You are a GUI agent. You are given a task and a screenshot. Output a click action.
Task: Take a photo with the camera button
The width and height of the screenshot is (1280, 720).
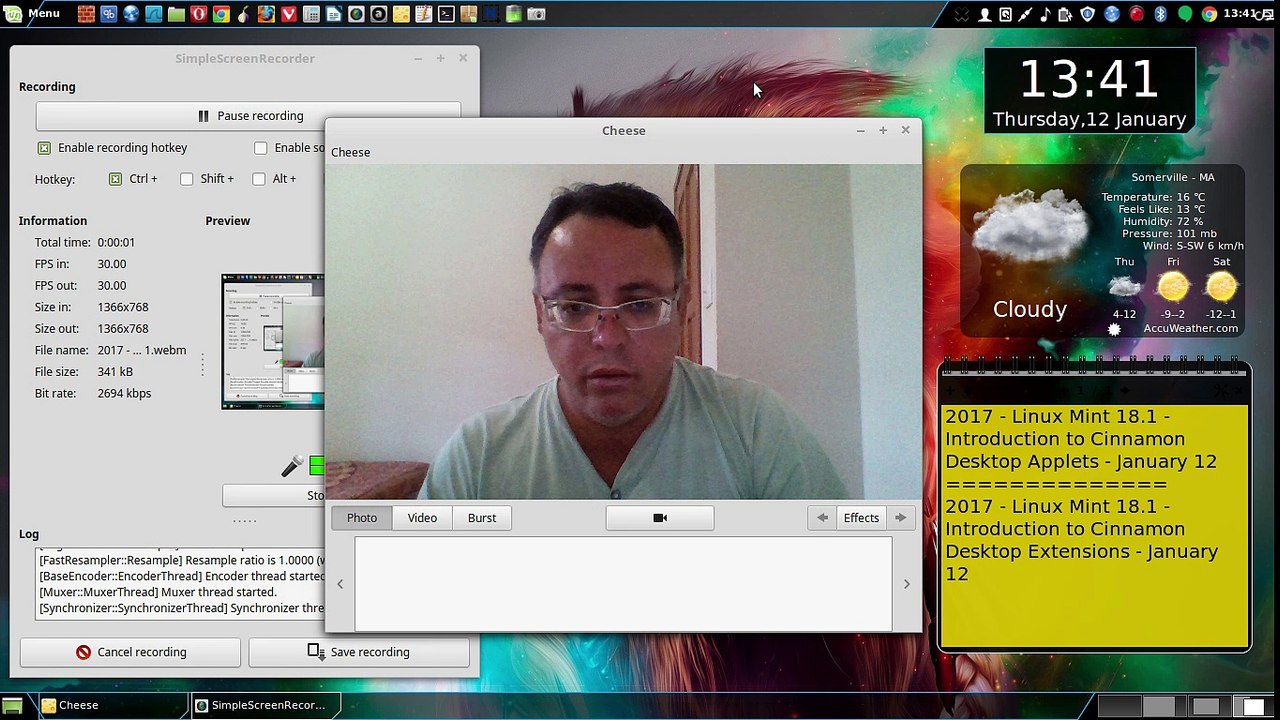pos(660,518)
